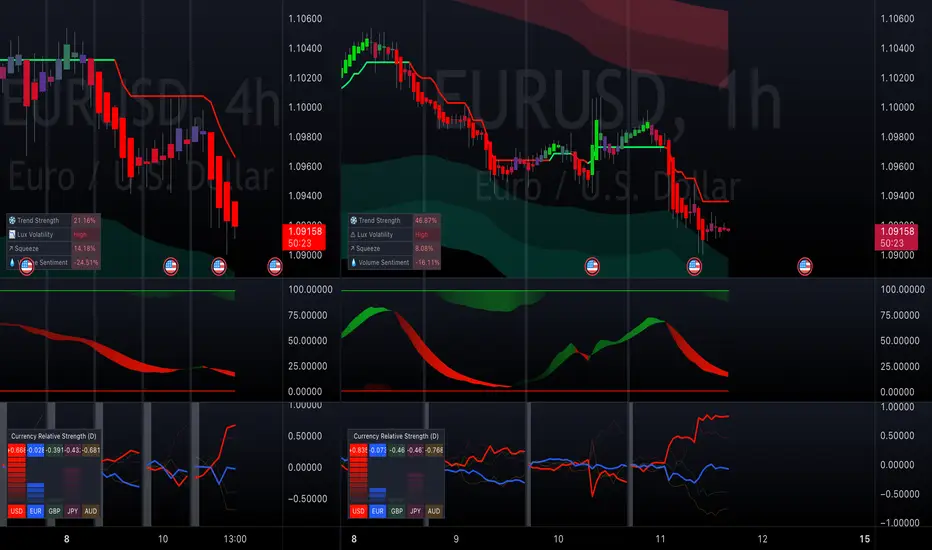Click date 8 on the 4h time axis
Image resolution: width=932 pixels, height=550 pixels.
67,539
